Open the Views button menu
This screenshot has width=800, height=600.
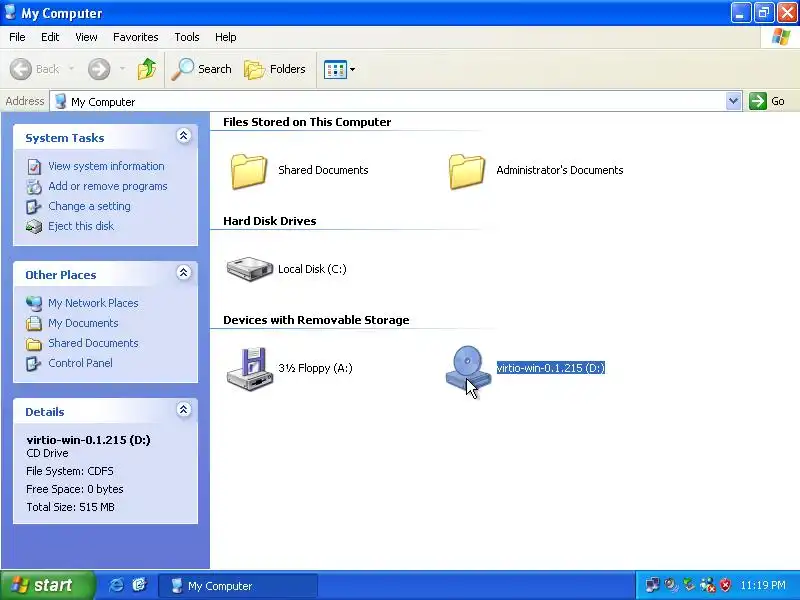339,69
